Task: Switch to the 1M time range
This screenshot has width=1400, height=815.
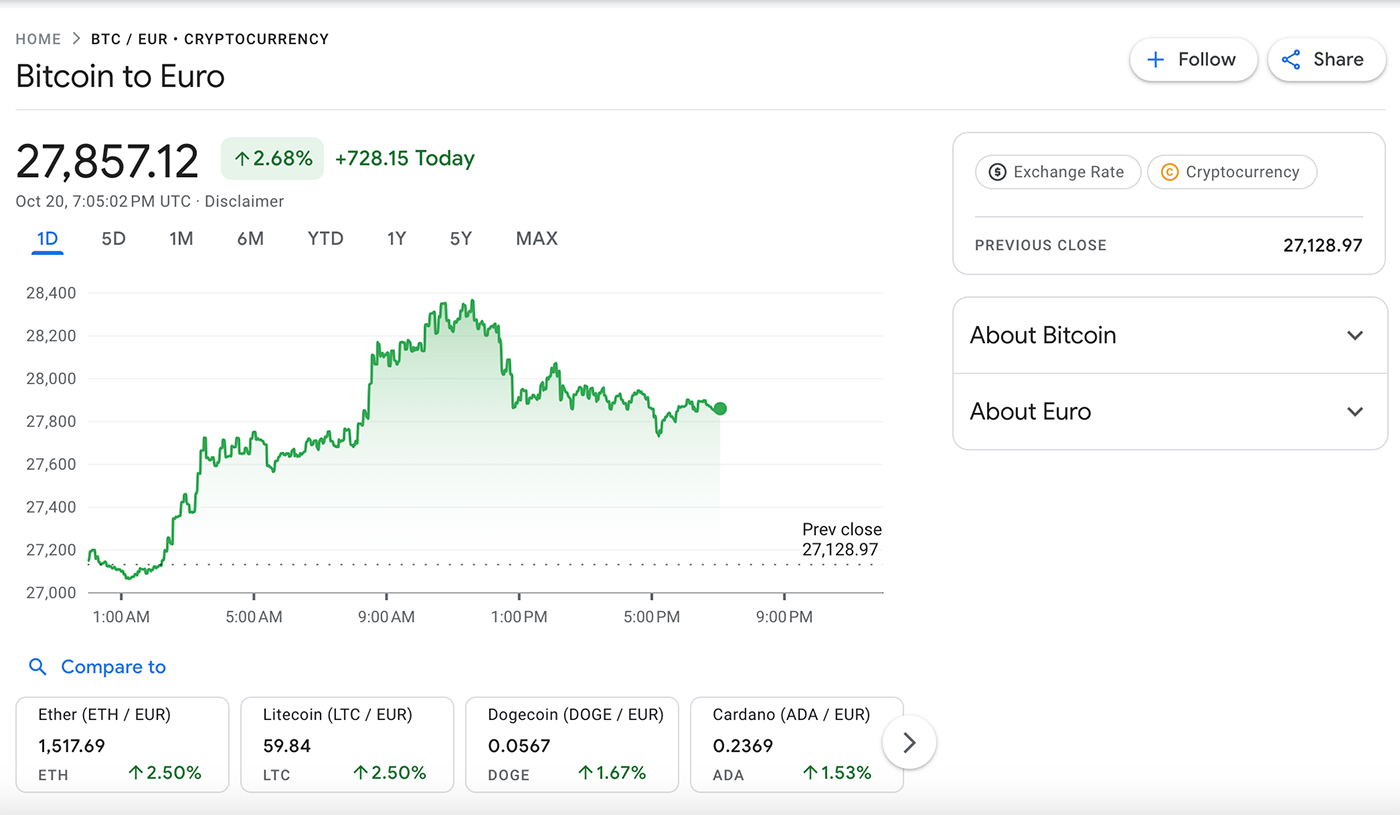Action: [181, 239]
